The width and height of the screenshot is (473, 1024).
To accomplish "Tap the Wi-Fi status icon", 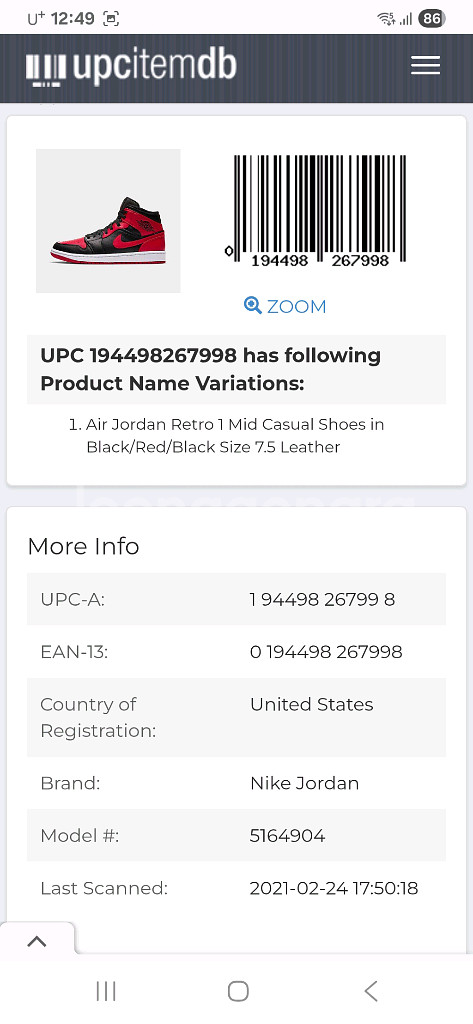I will [386, 18].
